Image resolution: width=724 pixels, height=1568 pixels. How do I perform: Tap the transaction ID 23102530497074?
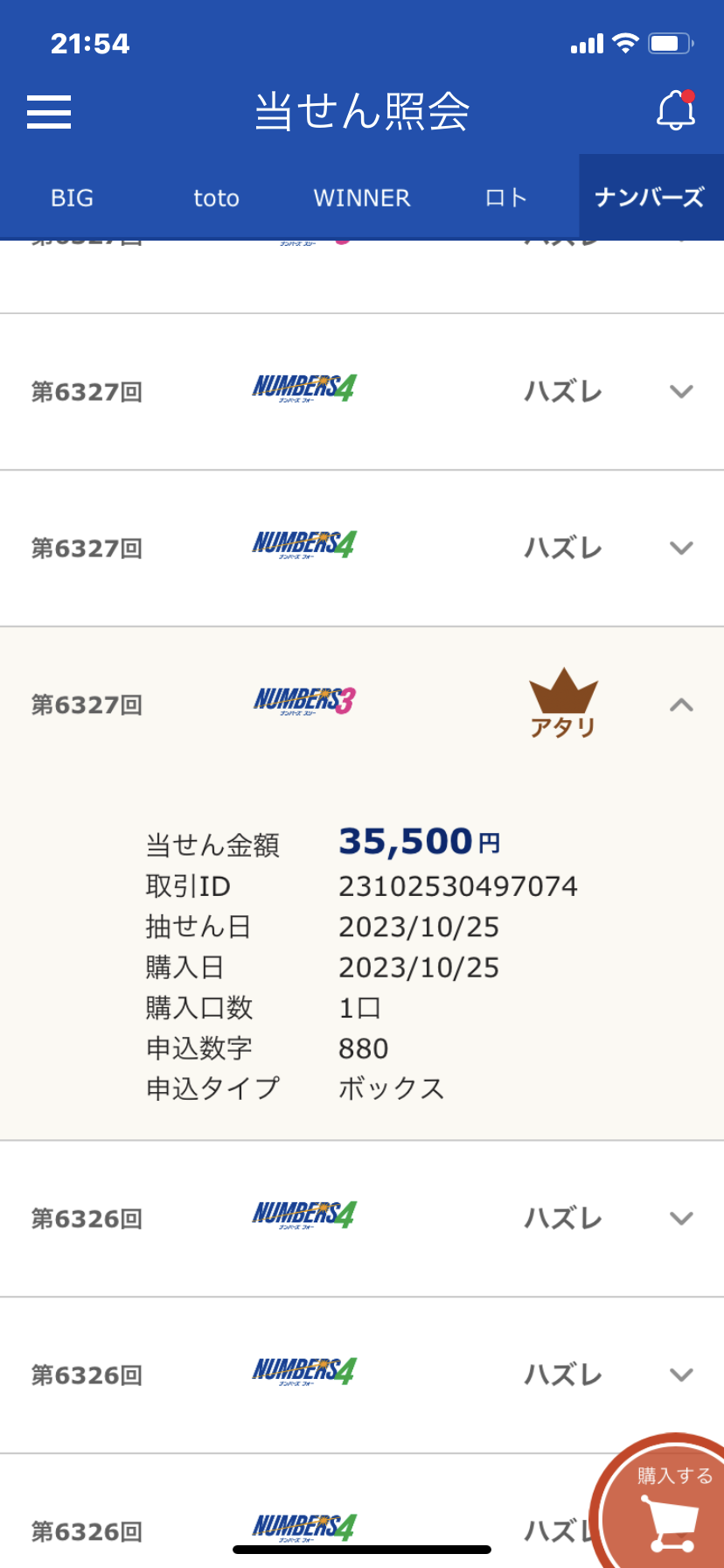click(458, 886)
